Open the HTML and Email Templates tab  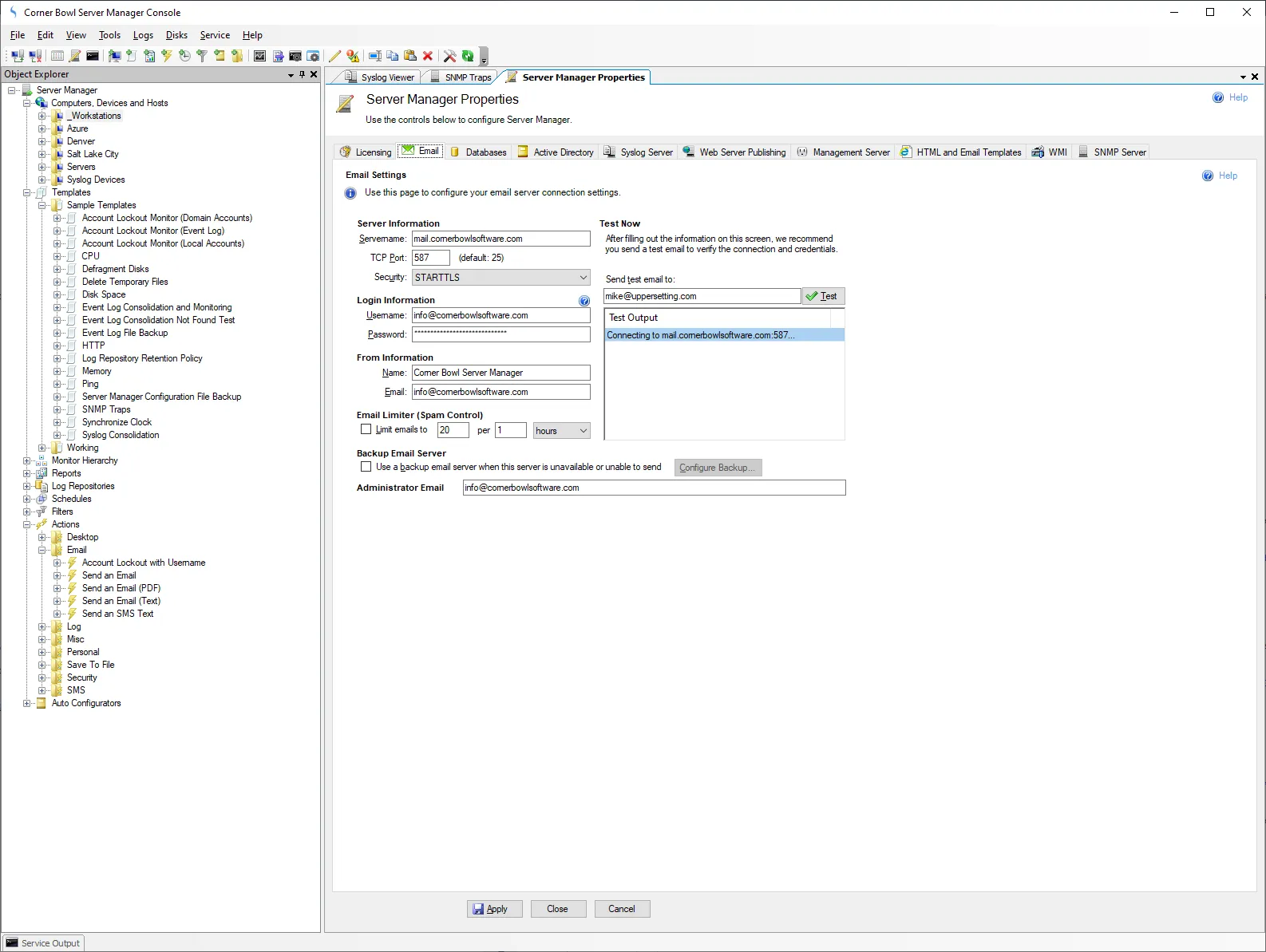pyautogui.click(x=961, y=152)
